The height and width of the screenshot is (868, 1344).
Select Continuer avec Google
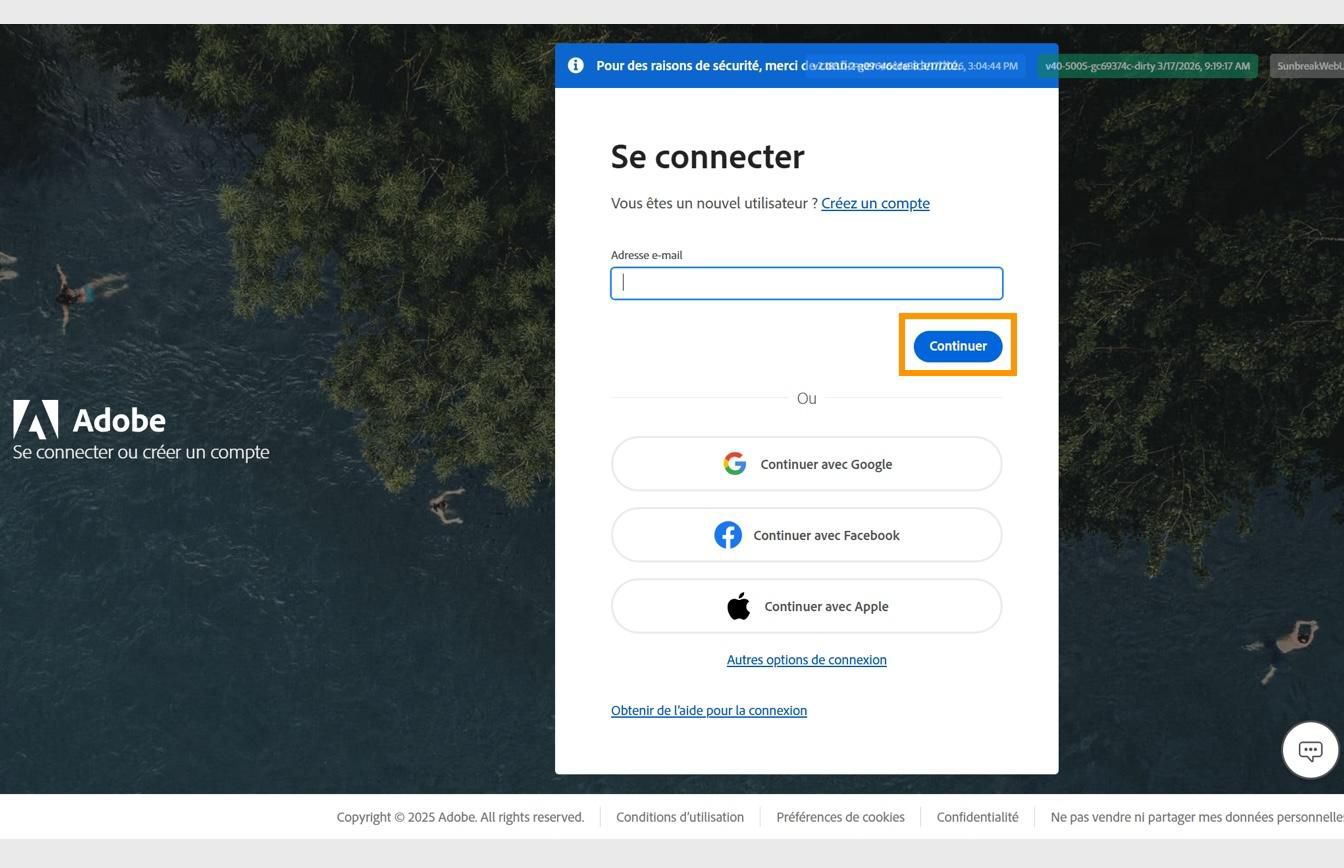pyautogui.click(x=806, y=463)
